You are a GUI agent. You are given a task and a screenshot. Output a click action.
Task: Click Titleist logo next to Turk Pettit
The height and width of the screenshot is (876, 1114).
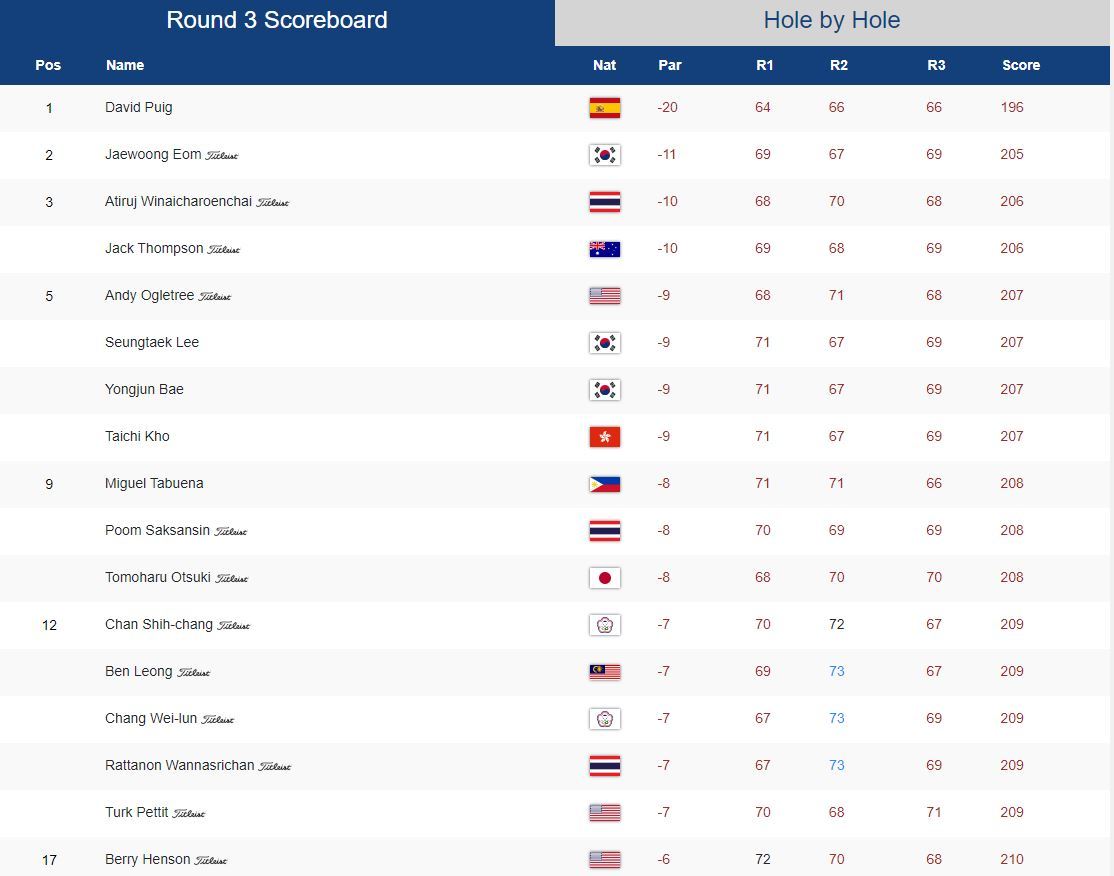[x=189, y=813]
